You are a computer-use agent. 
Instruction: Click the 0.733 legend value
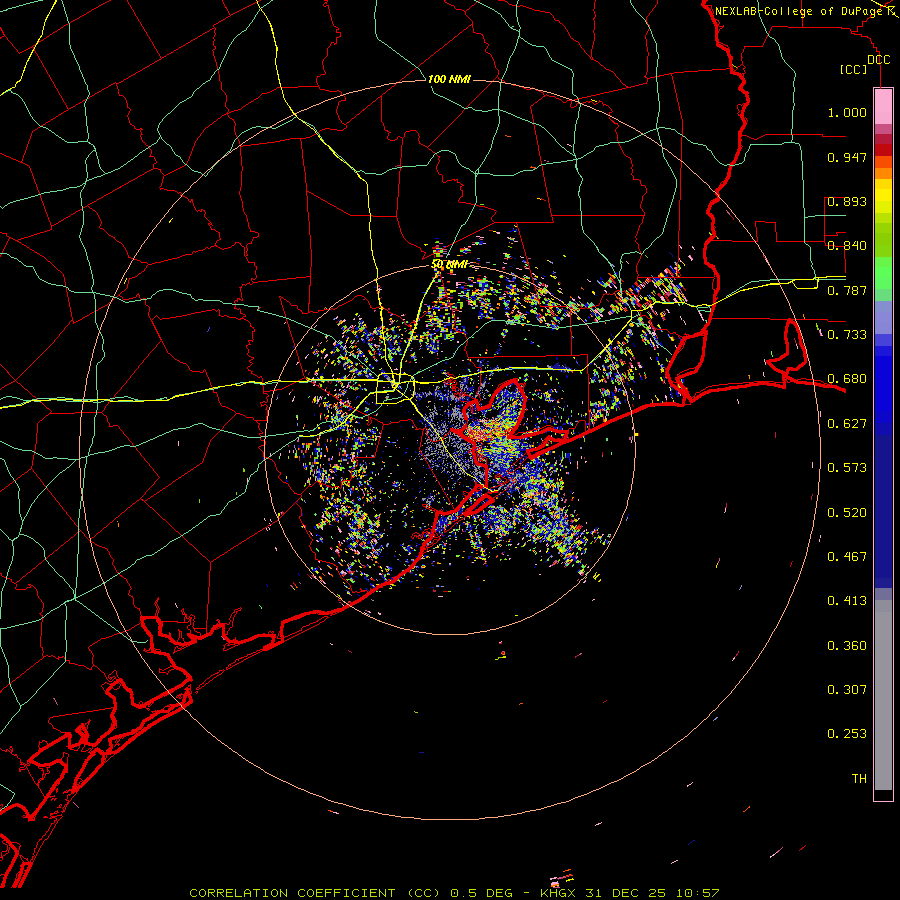coord(847,335)
